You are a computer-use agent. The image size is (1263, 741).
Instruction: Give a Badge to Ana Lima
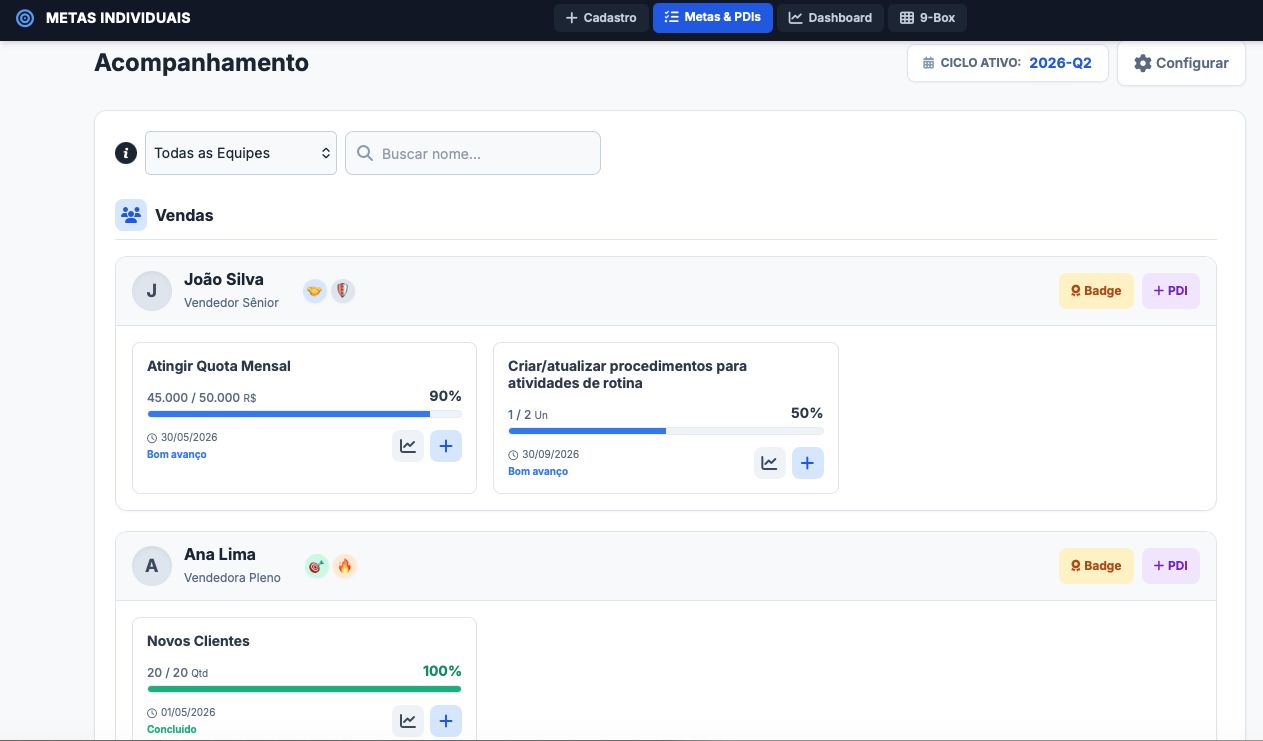(x=1096, y=566)
